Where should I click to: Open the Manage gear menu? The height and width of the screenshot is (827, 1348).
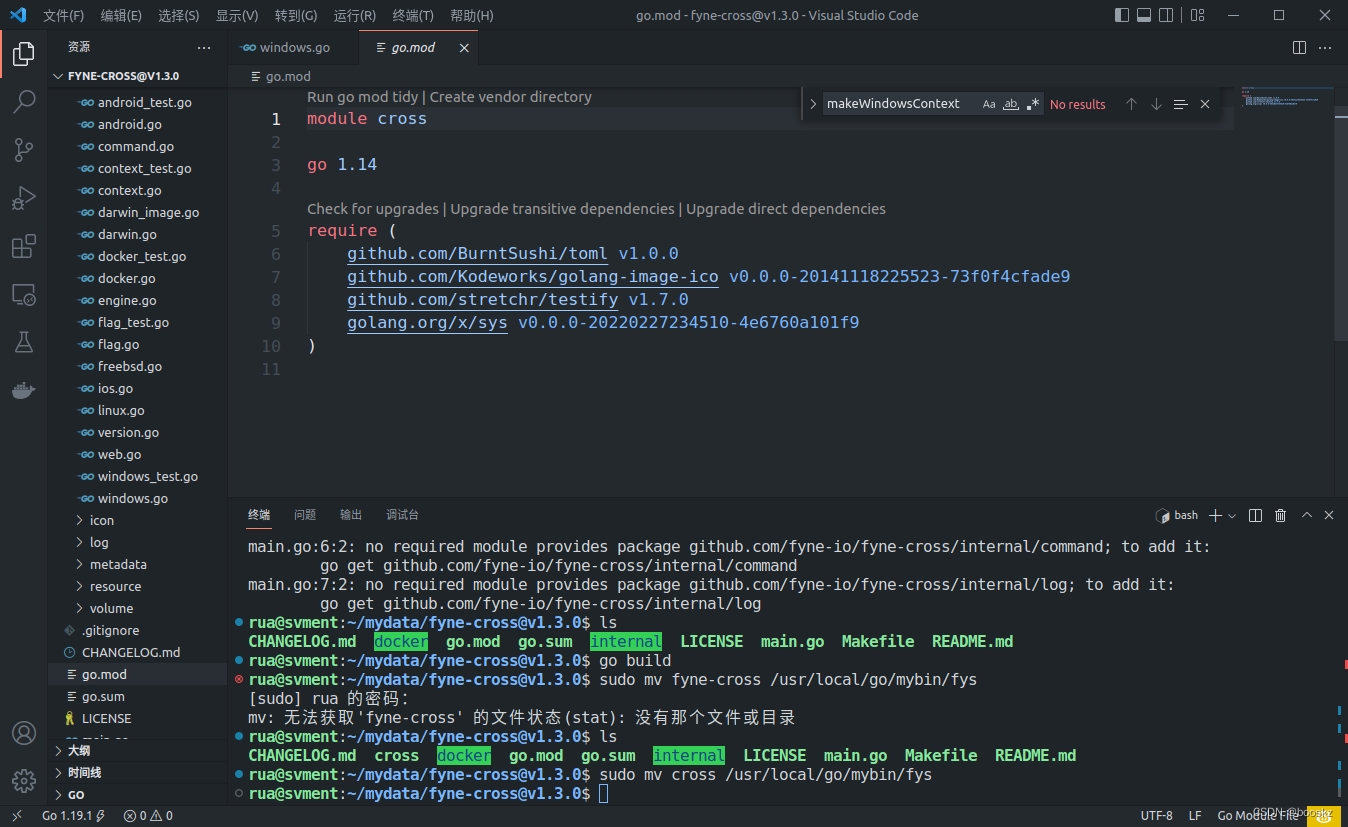pos(23,781)
